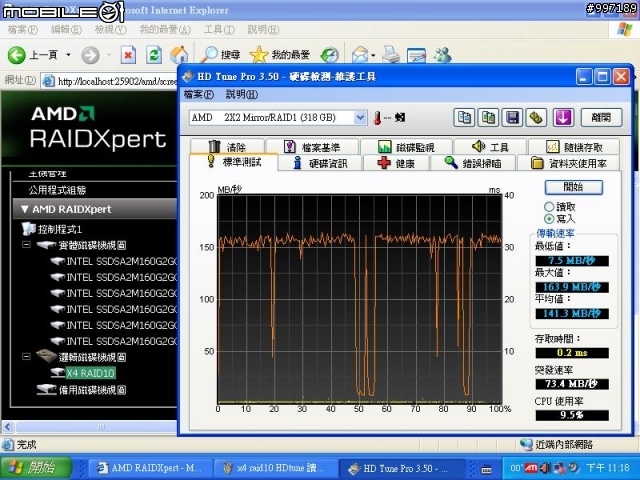Switch to AMD RAIDXpert taskbar button
640x480 pixels.
tap(150, 468)
